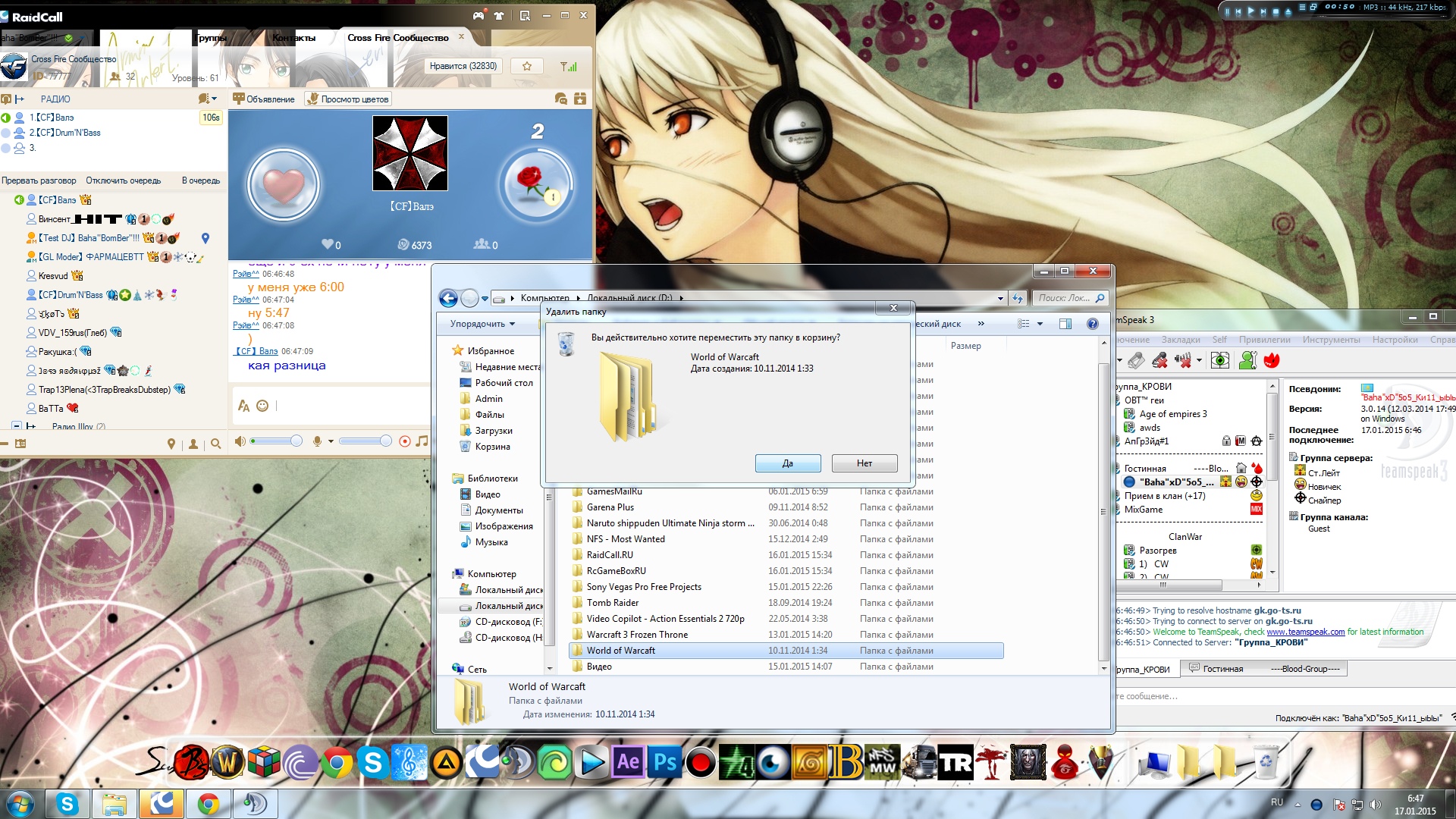Click Прервать разговор in RaidCall queue
The width and height of the screenshot is (1456, 819).
point(39,180)
